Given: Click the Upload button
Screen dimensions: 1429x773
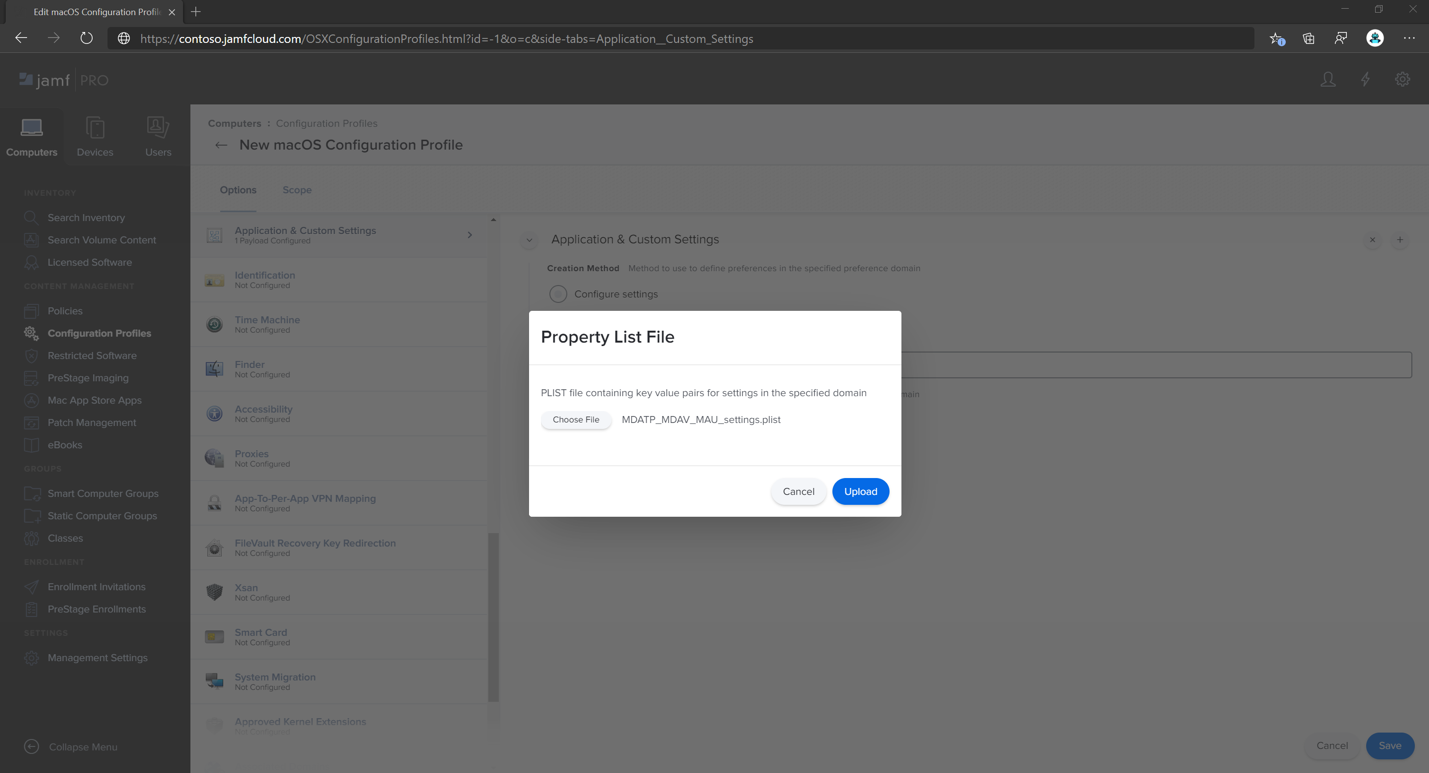Looking at the screenshot, I should (x=860, y=491).
